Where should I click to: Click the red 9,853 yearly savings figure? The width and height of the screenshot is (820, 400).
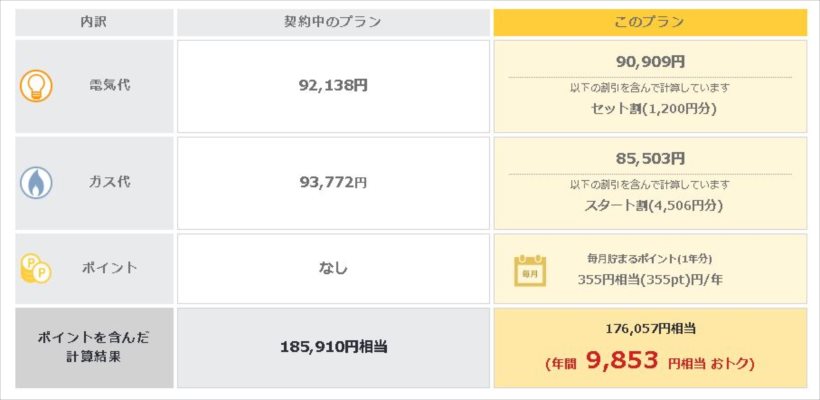621,361
